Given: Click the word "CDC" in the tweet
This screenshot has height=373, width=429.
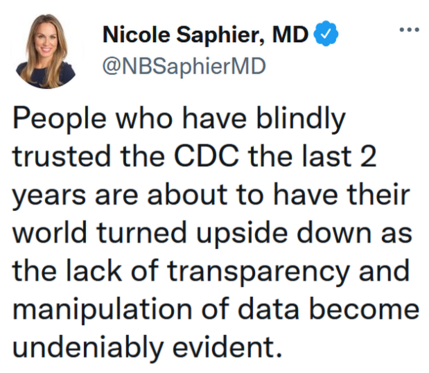Looking at the screenshot, I should click(206, 156).
